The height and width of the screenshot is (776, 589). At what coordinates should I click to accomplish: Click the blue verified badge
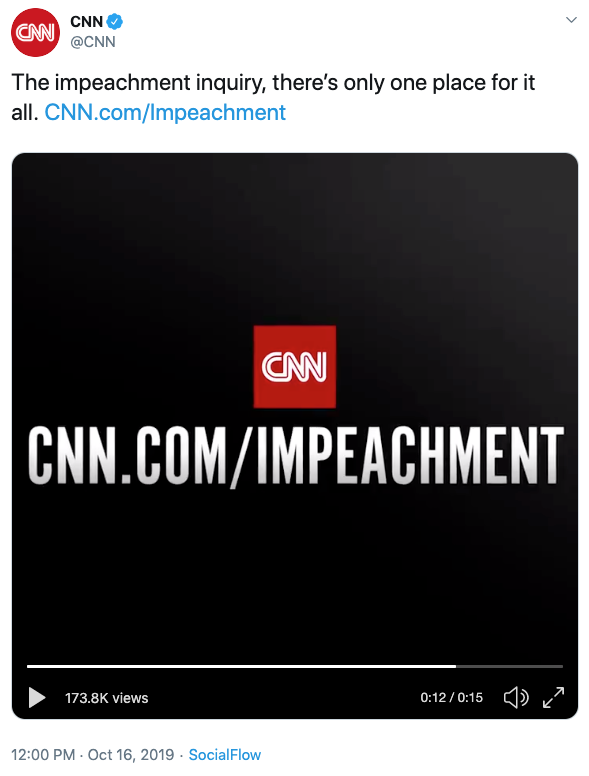115,22
